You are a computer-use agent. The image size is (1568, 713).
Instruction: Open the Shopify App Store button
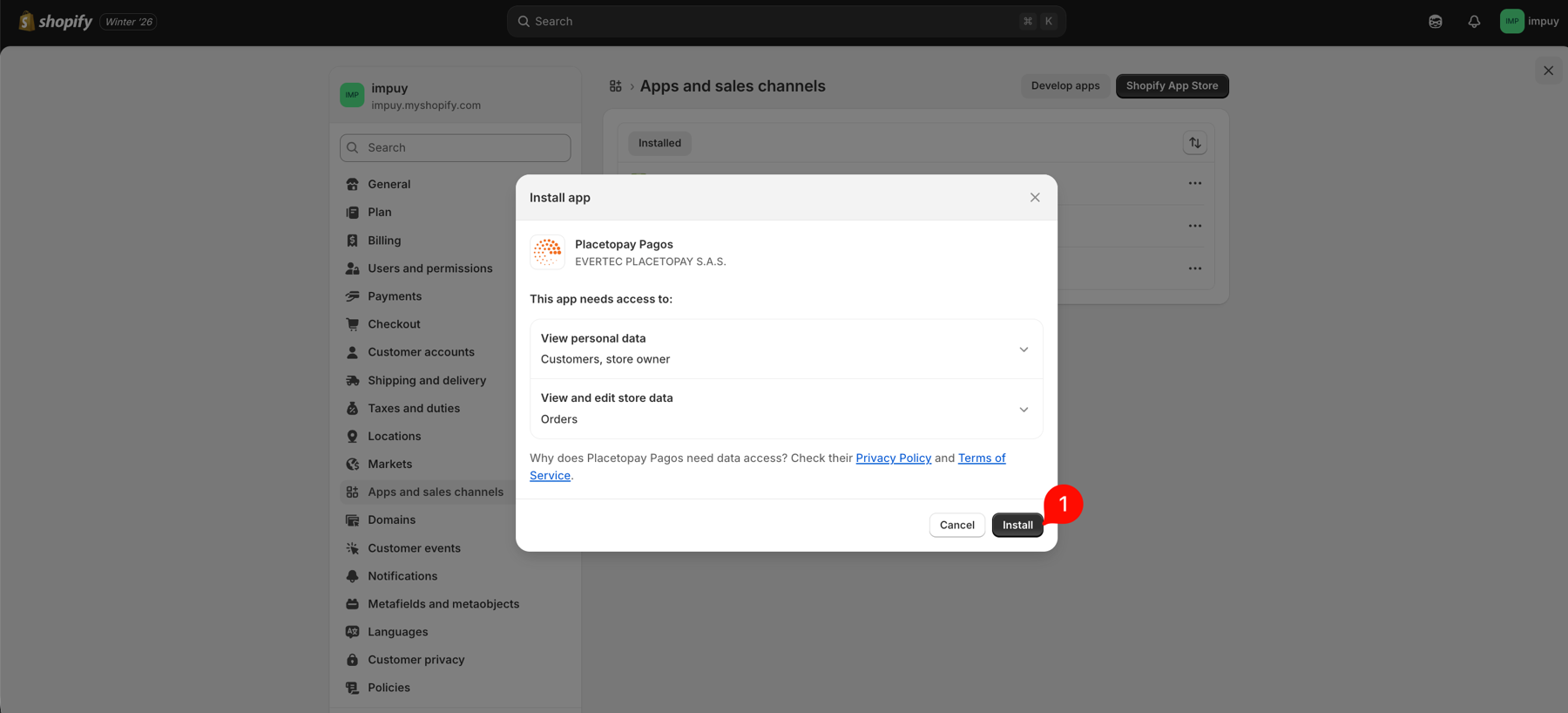coord(1172,86)
